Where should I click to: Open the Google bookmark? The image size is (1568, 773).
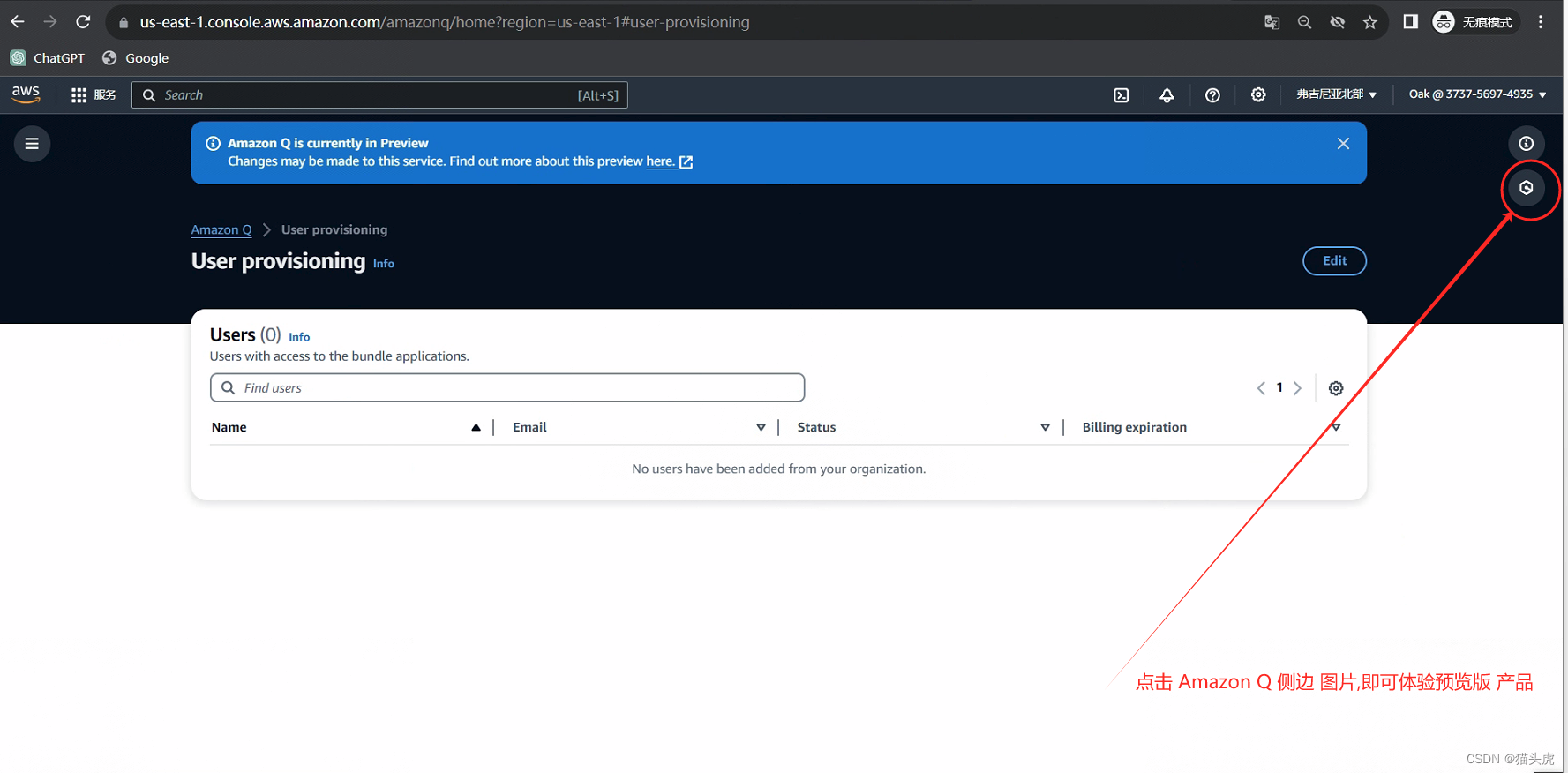[135, 58]
